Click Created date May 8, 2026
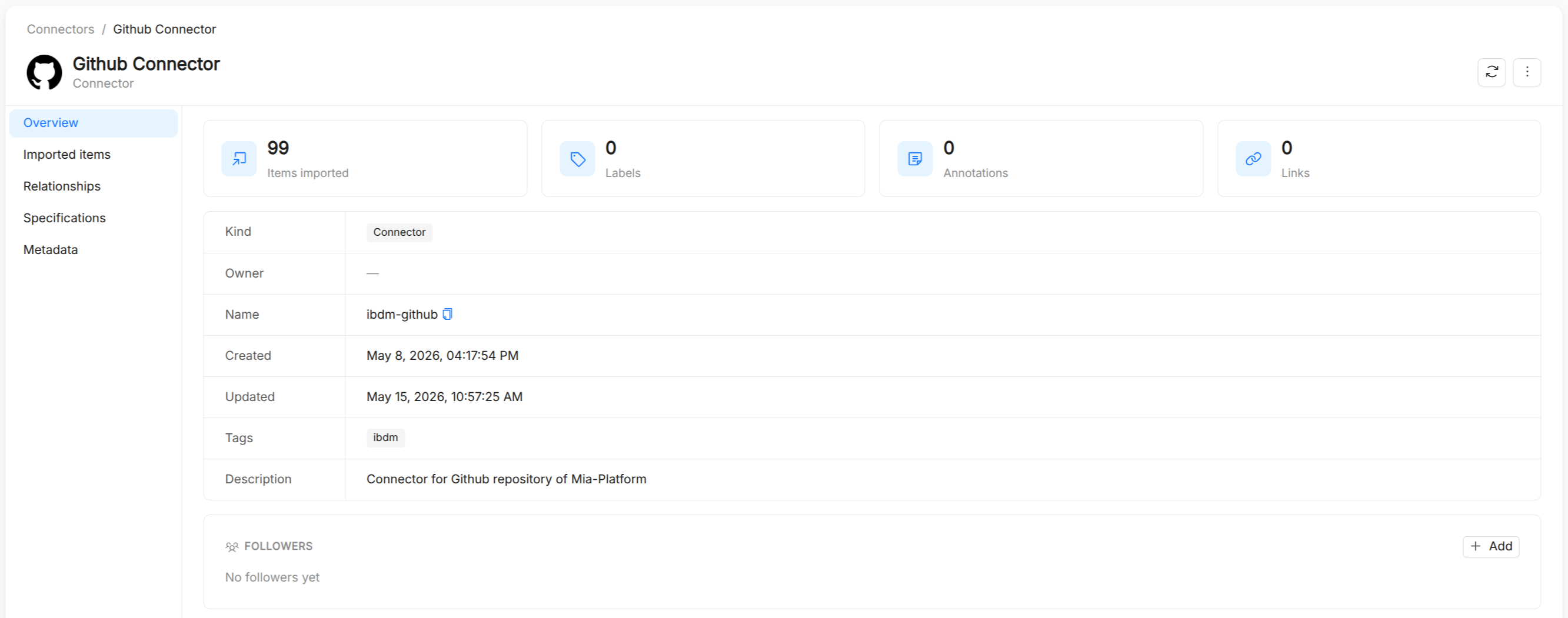 [x=442, y=355]
